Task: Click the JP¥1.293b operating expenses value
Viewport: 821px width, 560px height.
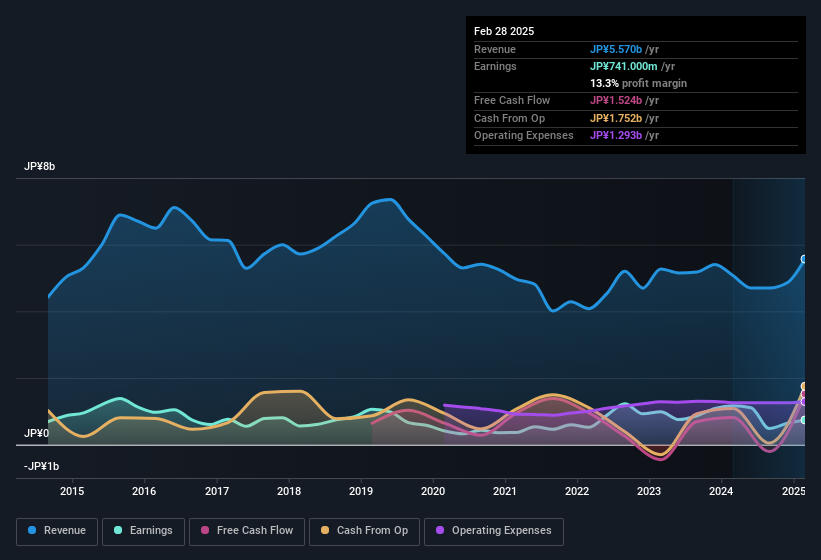Action: [616, 136]
